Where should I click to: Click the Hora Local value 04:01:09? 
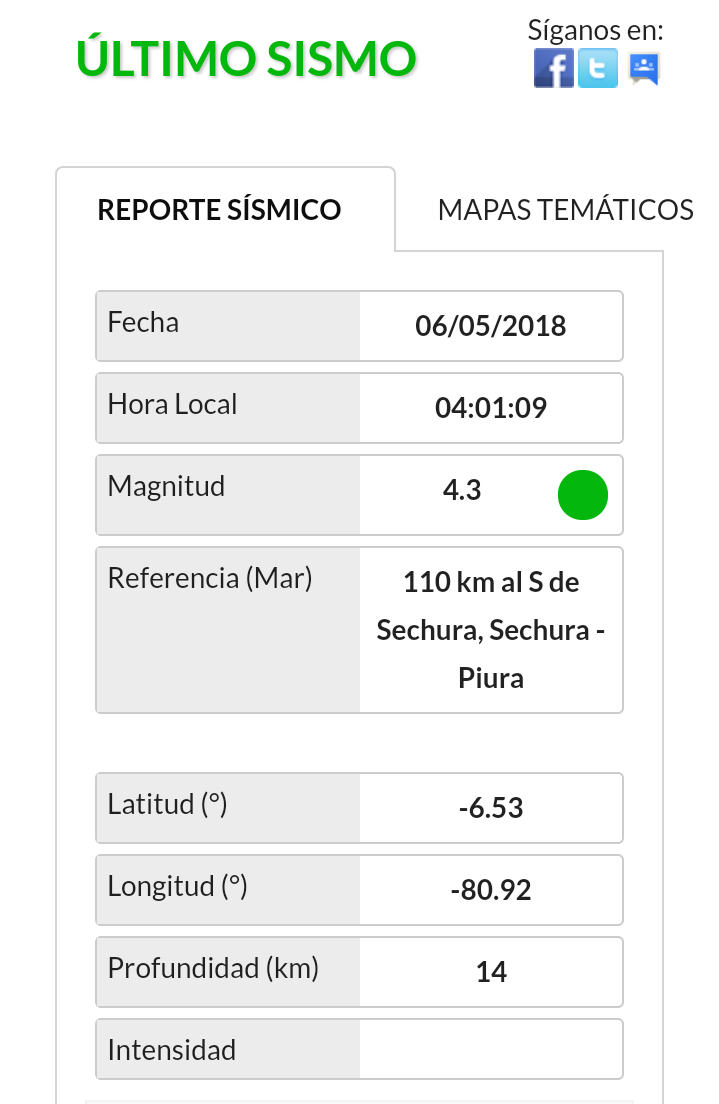tap(491, 408)
